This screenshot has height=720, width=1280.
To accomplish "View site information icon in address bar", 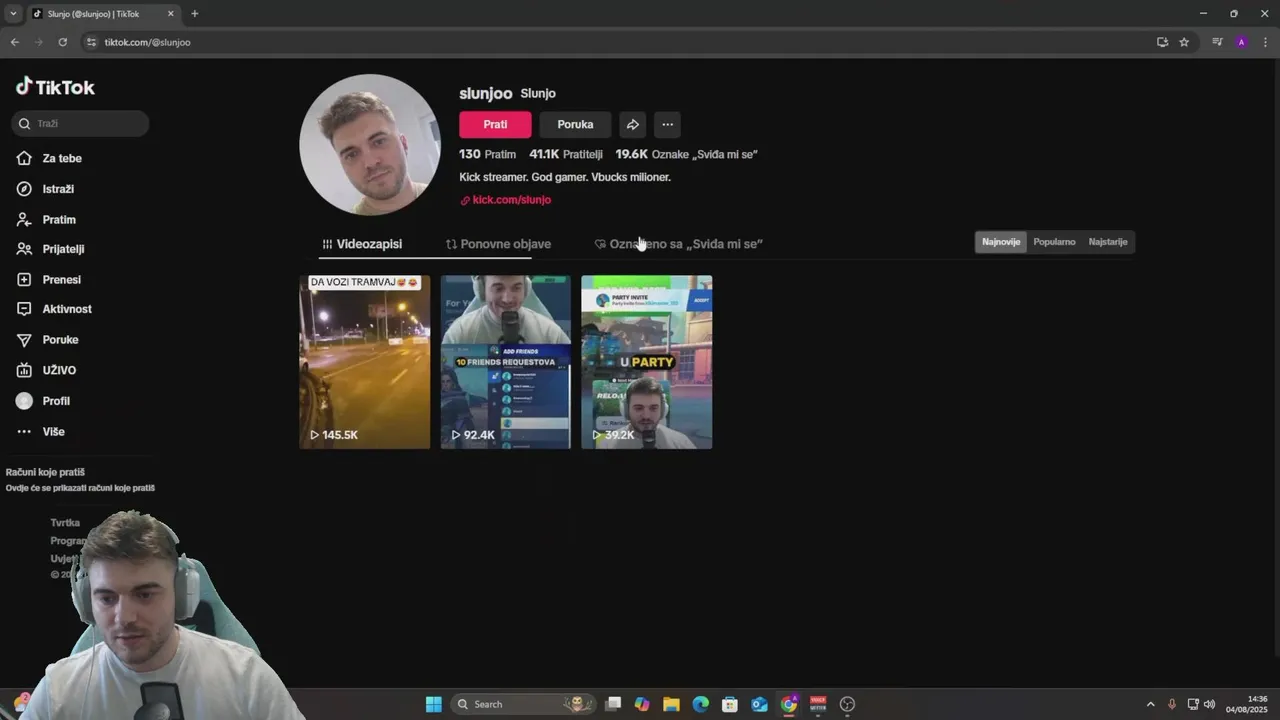I will click(92, 42).
